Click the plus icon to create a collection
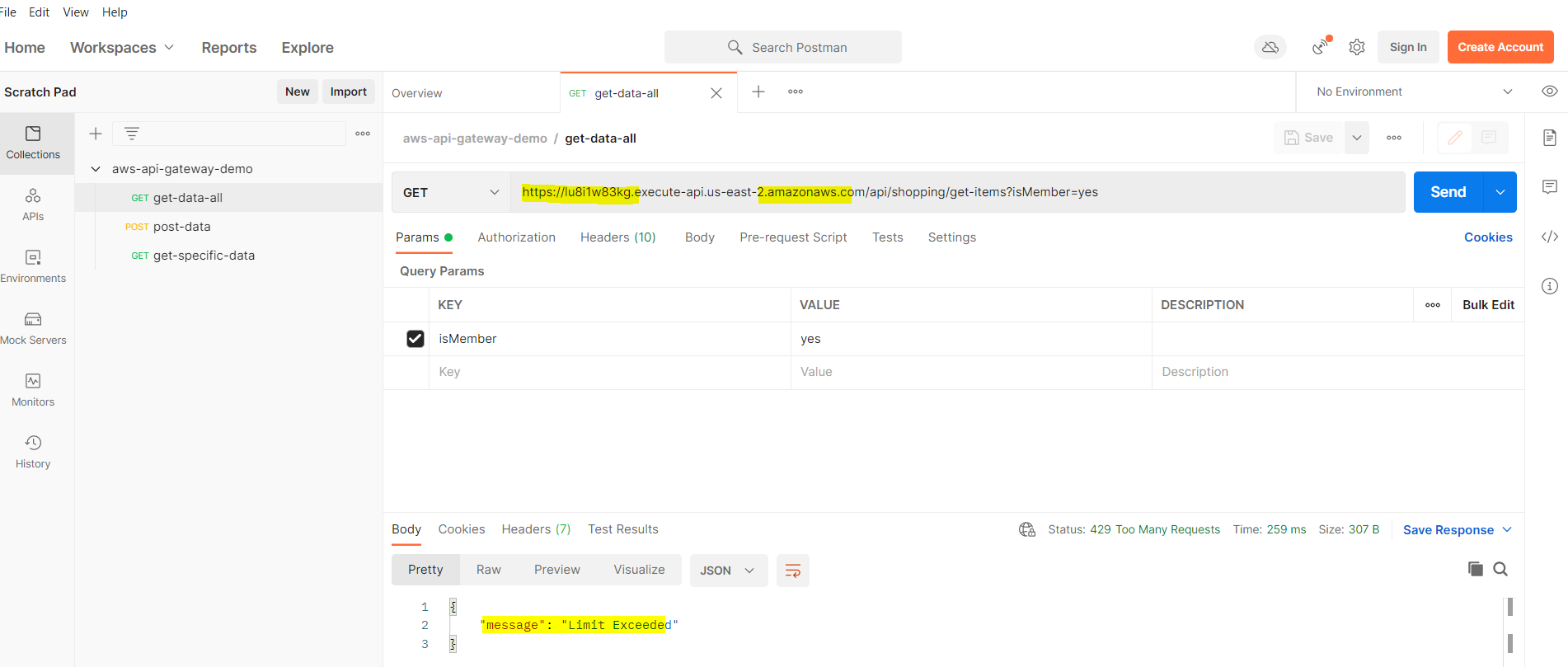The width and height of the screenshot is (1568, 667). pos(96,134)
